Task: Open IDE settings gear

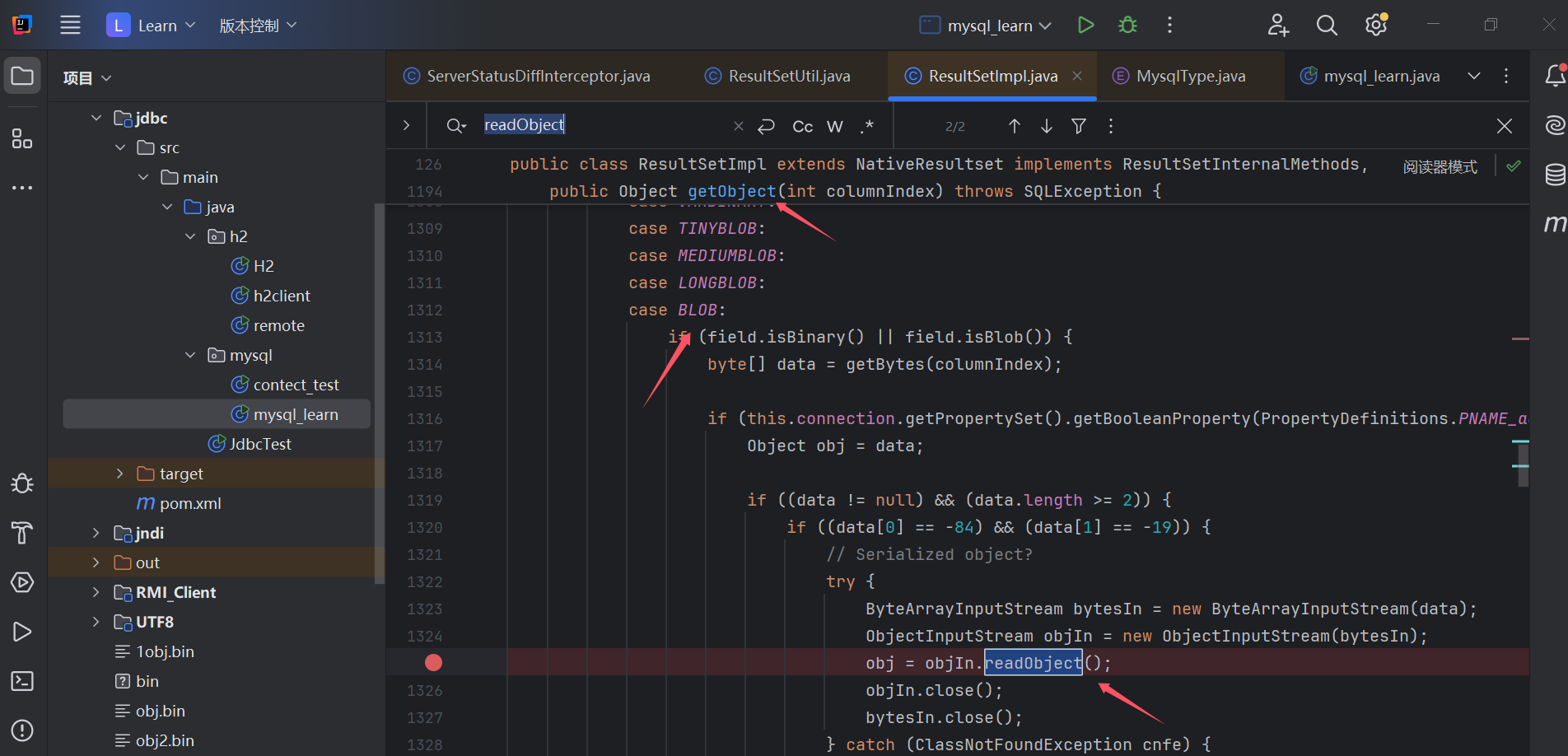Action: point(1376,26)
